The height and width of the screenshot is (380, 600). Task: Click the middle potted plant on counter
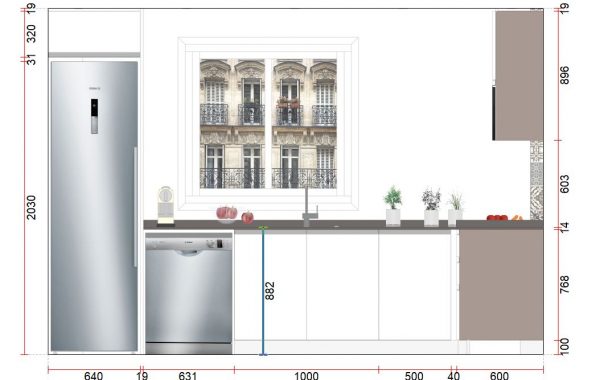click(431, 207)
